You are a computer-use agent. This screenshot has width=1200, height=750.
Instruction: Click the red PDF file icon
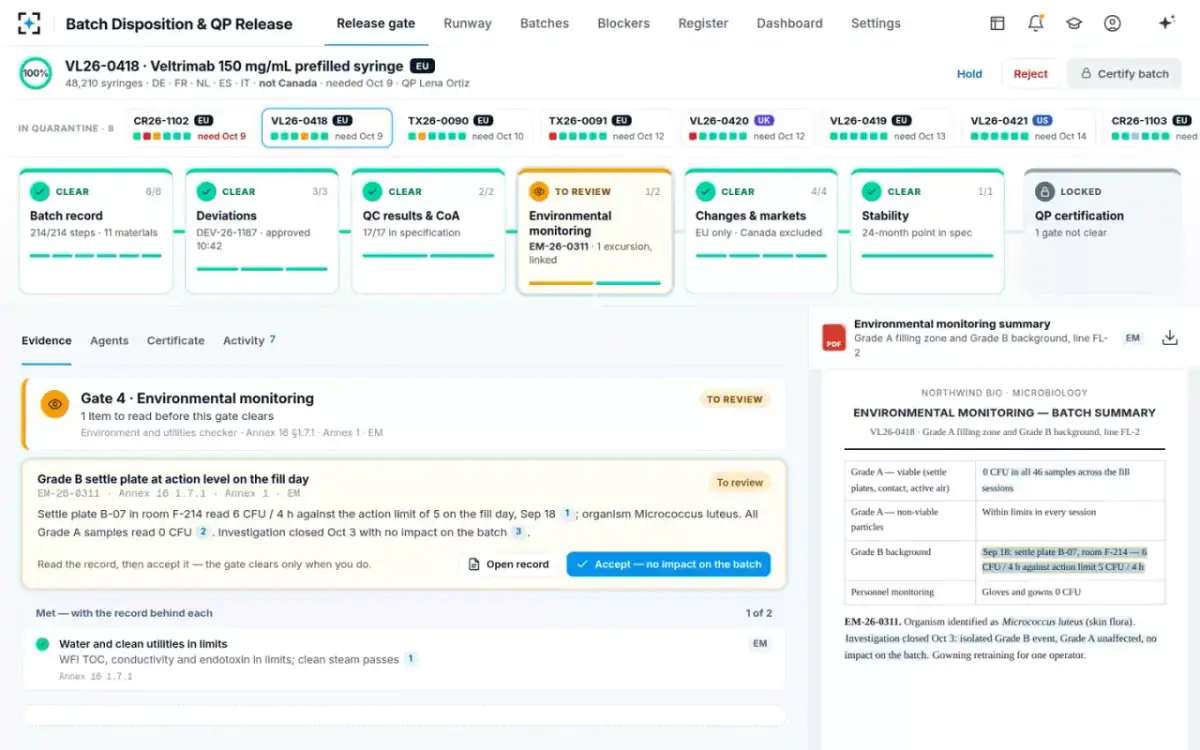tap(833, 338)
